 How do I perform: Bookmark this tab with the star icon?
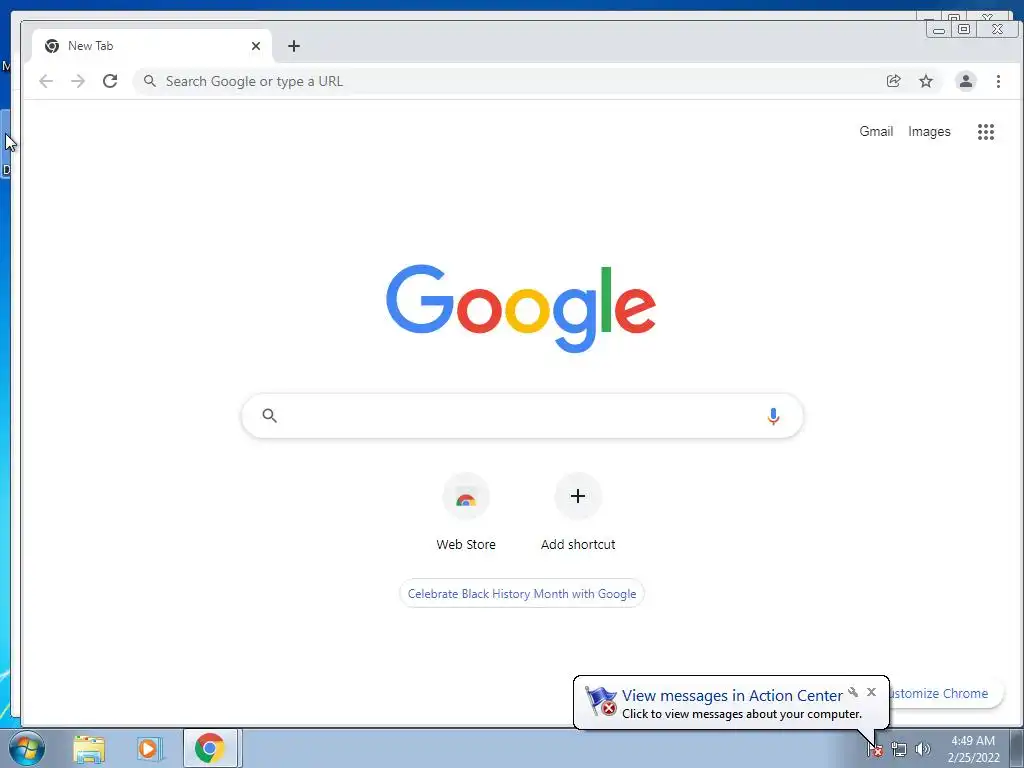tap(925, 81)
